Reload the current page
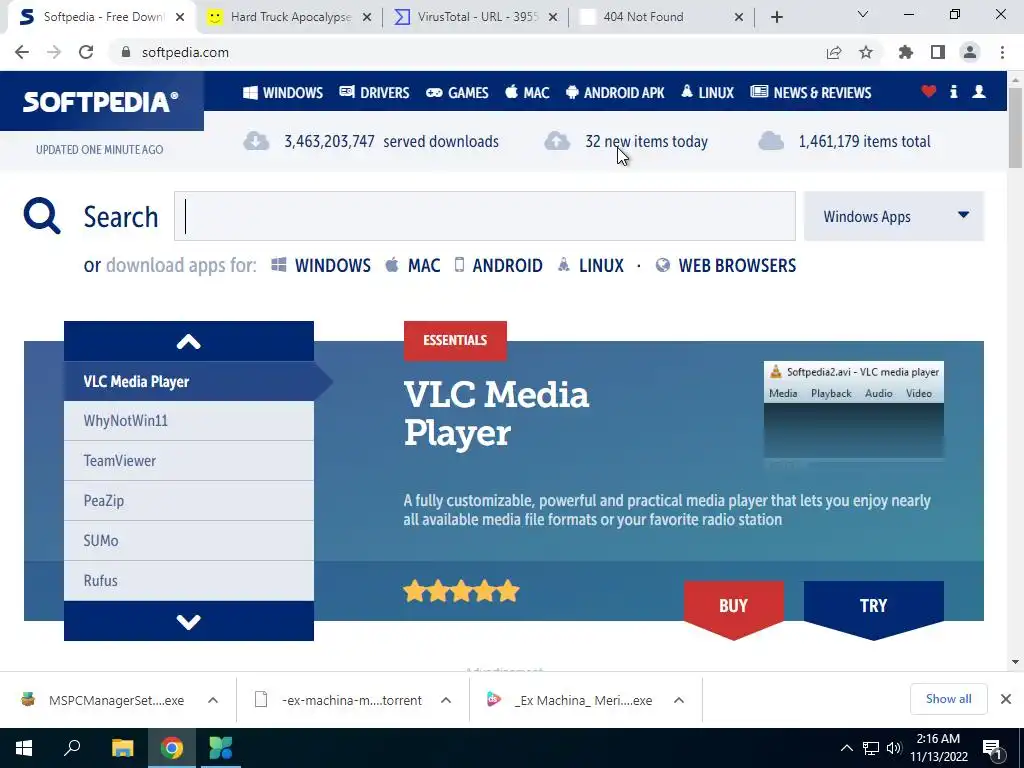Image resolution: width=1024 pixels, height=768 pixels. 86,52
